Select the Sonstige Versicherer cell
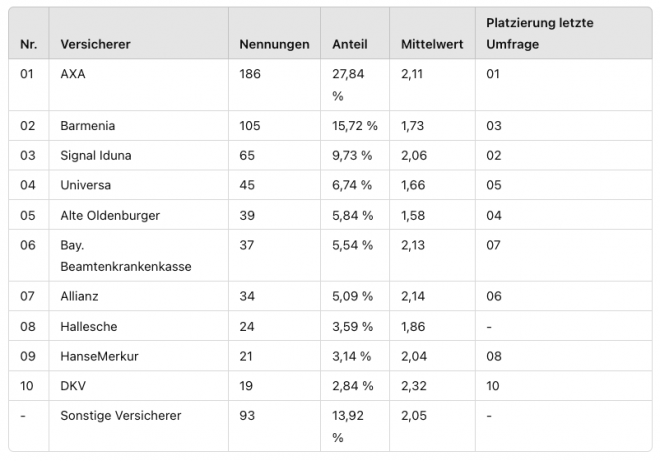The height and width of the screenshot is (461, 660). click(x=120, y=416)
